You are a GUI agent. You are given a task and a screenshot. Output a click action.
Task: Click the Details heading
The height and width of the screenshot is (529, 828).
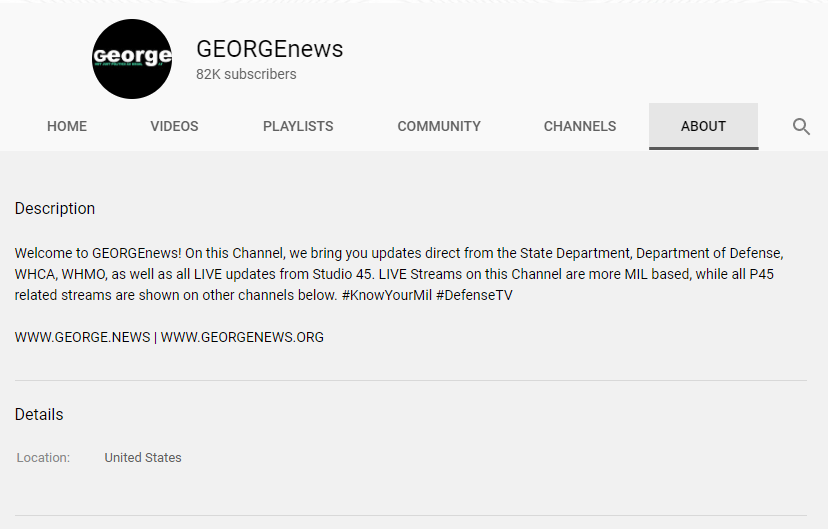[39, 414]
